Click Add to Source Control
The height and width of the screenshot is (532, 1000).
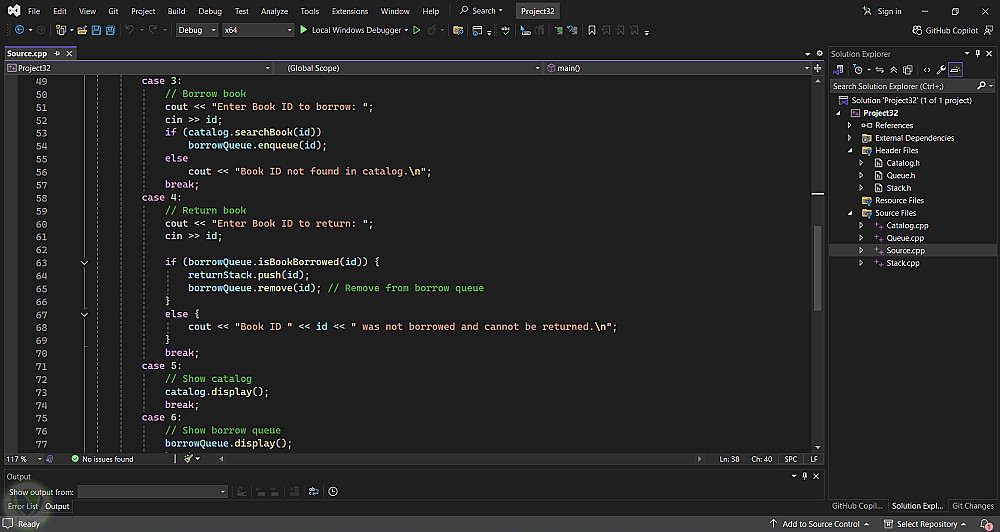pyautogui.click(x=820, y=524)
